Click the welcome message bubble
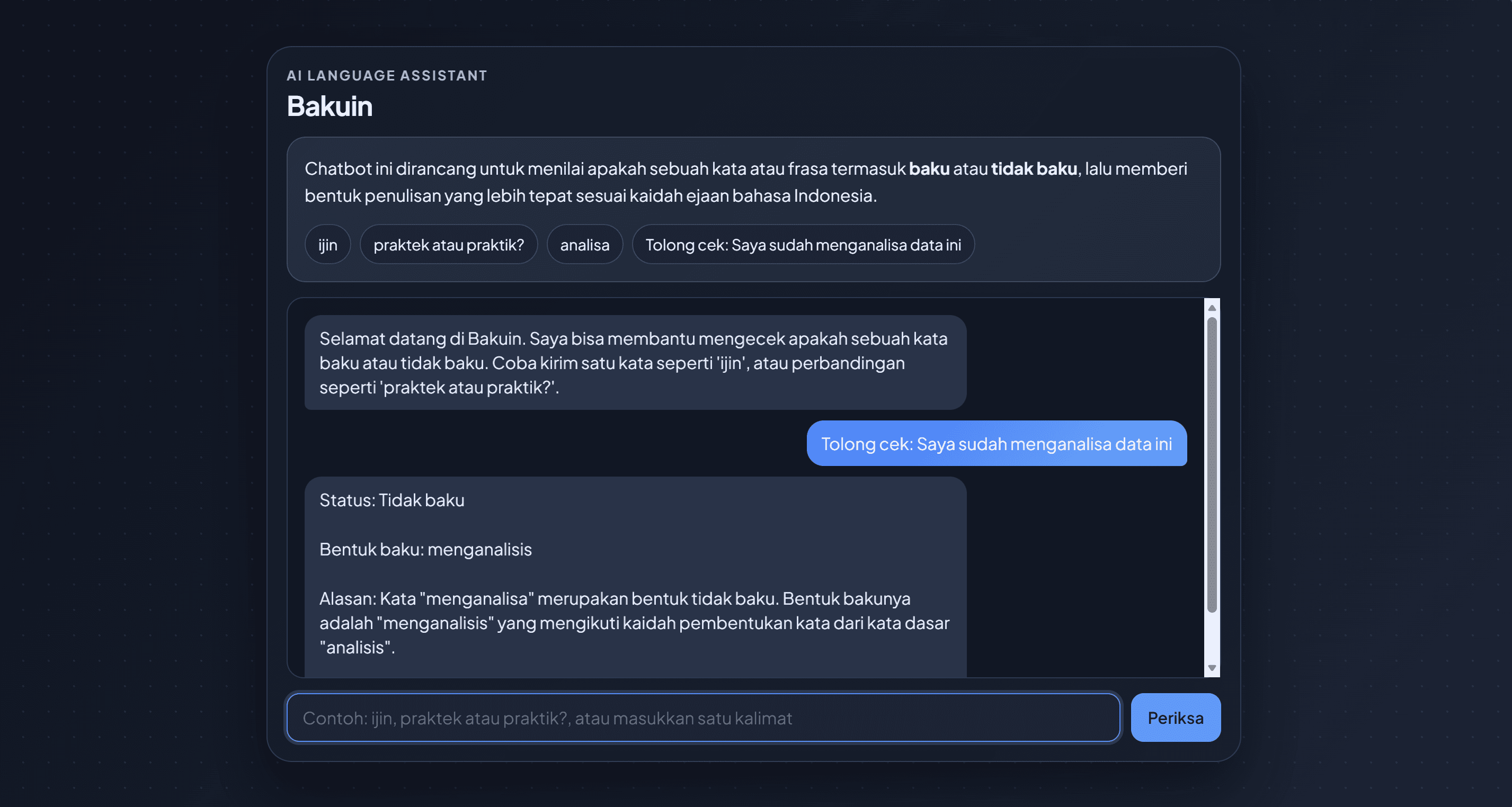The height and width of the screenshot is (807, 1512). 635,362
